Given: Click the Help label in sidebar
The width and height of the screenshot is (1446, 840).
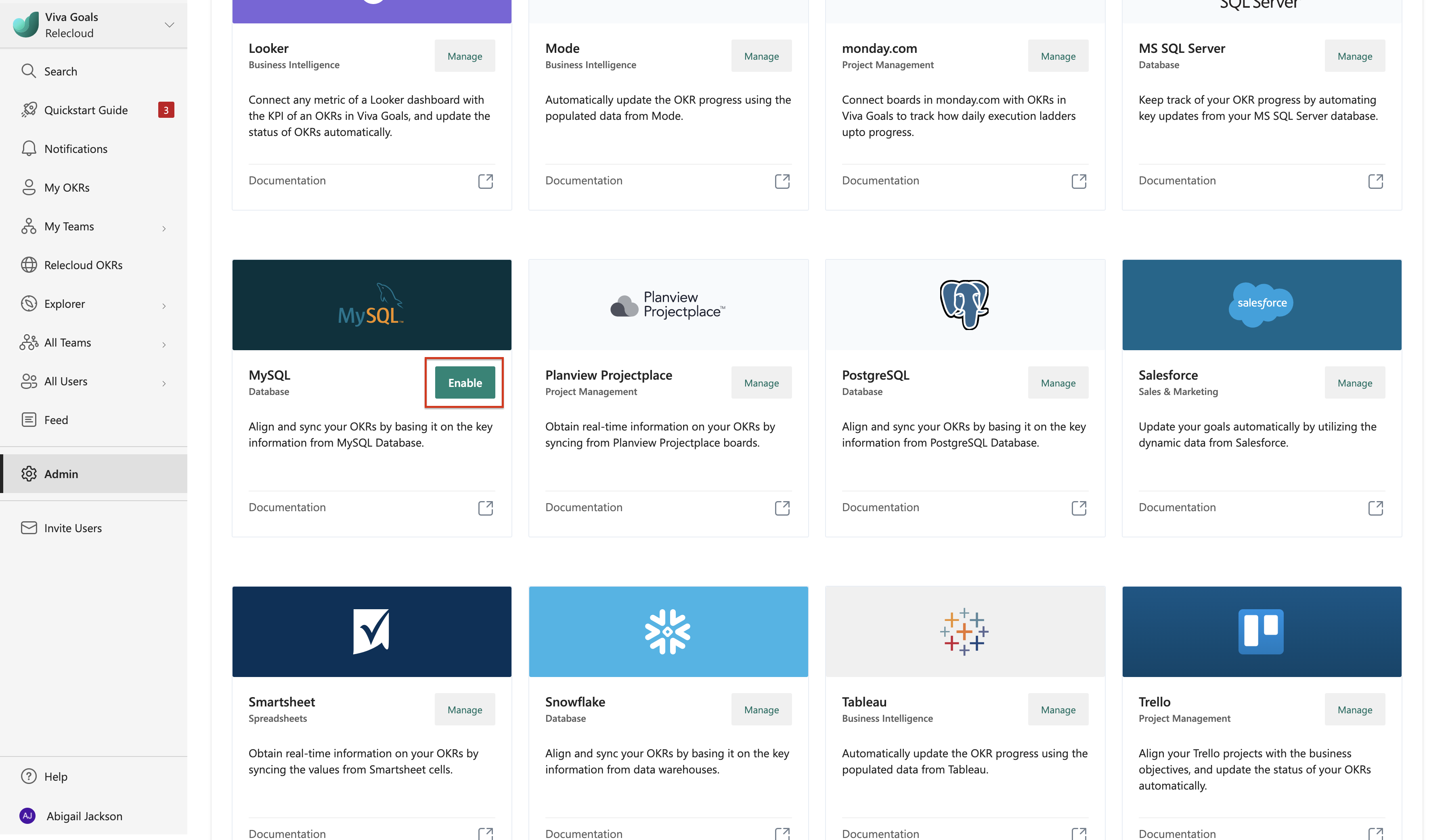Looking at the screenshot, I should (x=56, y=776).
